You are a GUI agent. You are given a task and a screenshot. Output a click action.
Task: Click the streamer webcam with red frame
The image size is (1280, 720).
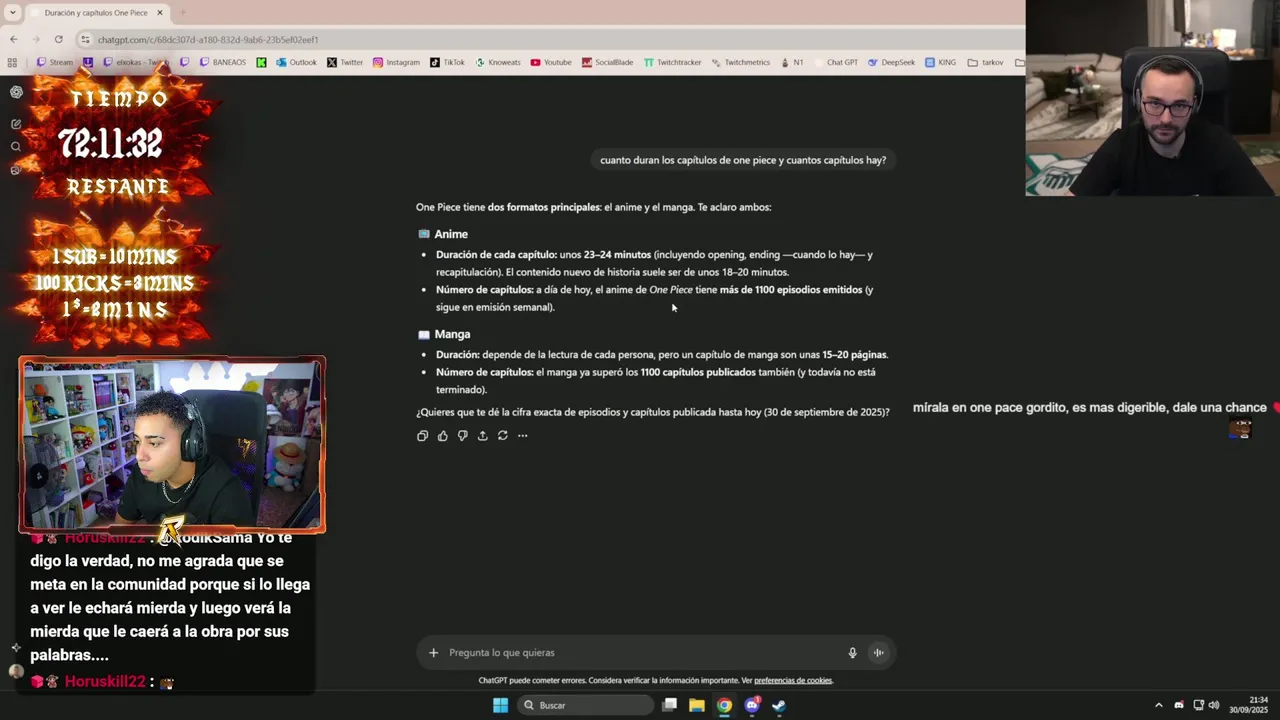click(x=172, y=445)
